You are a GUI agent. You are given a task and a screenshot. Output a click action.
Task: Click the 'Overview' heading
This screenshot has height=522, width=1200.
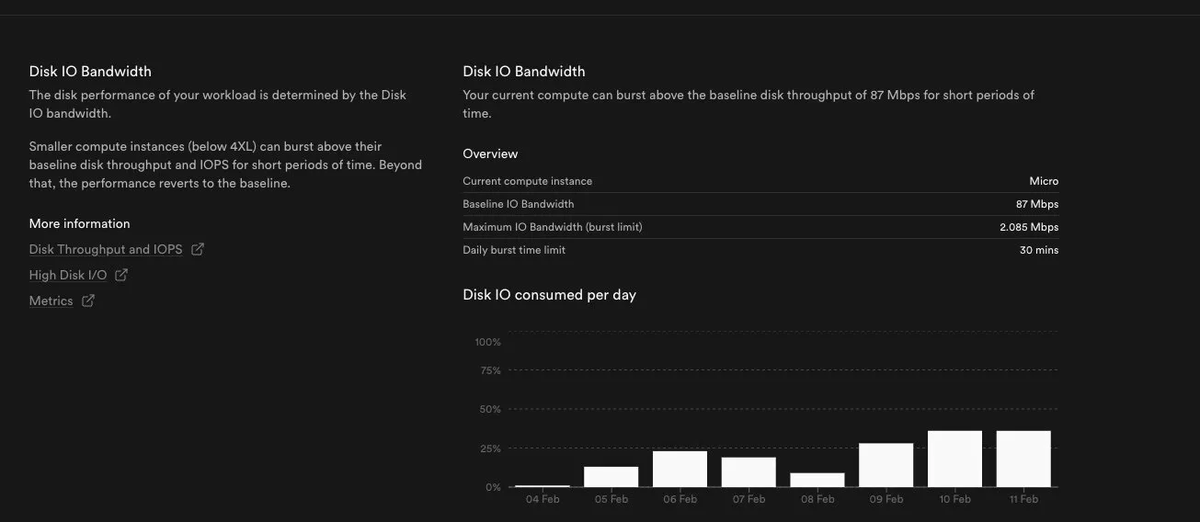tap(490, 154)
